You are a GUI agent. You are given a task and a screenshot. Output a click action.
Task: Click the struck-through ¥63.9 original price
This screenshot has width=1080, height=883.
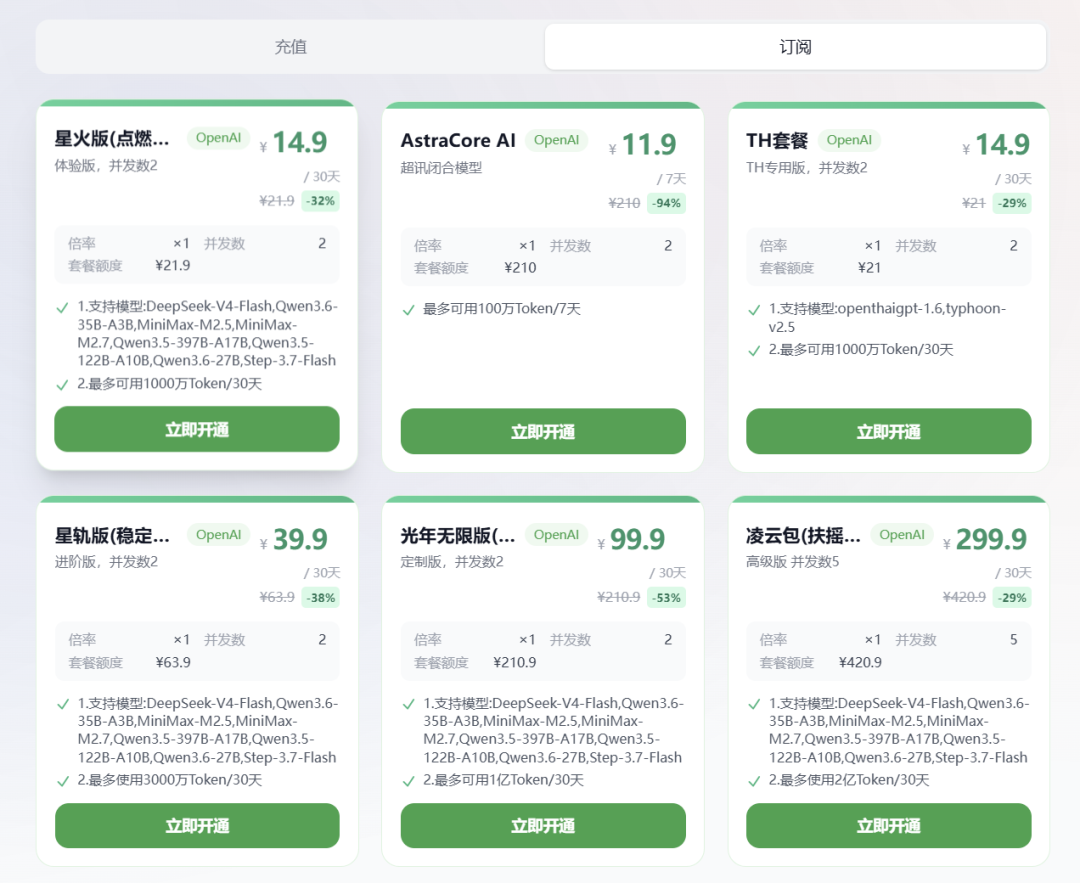coord(277,597)
